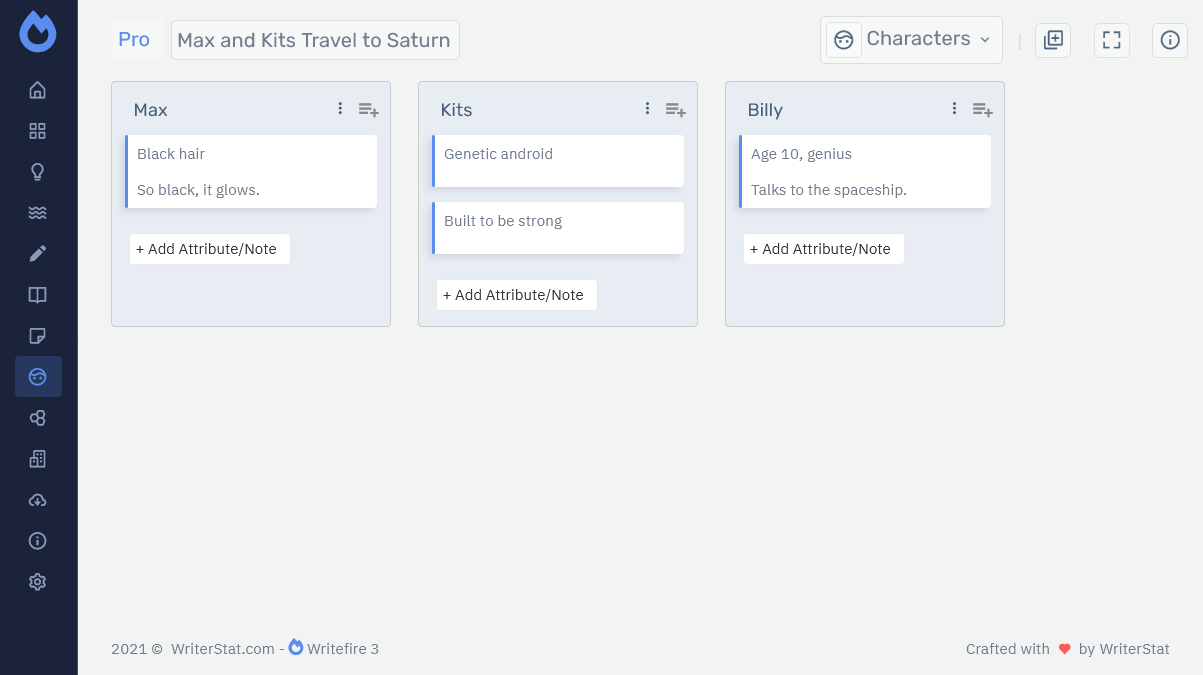
Task: Open the Max card three-dot menu
Action: point(340,109)
